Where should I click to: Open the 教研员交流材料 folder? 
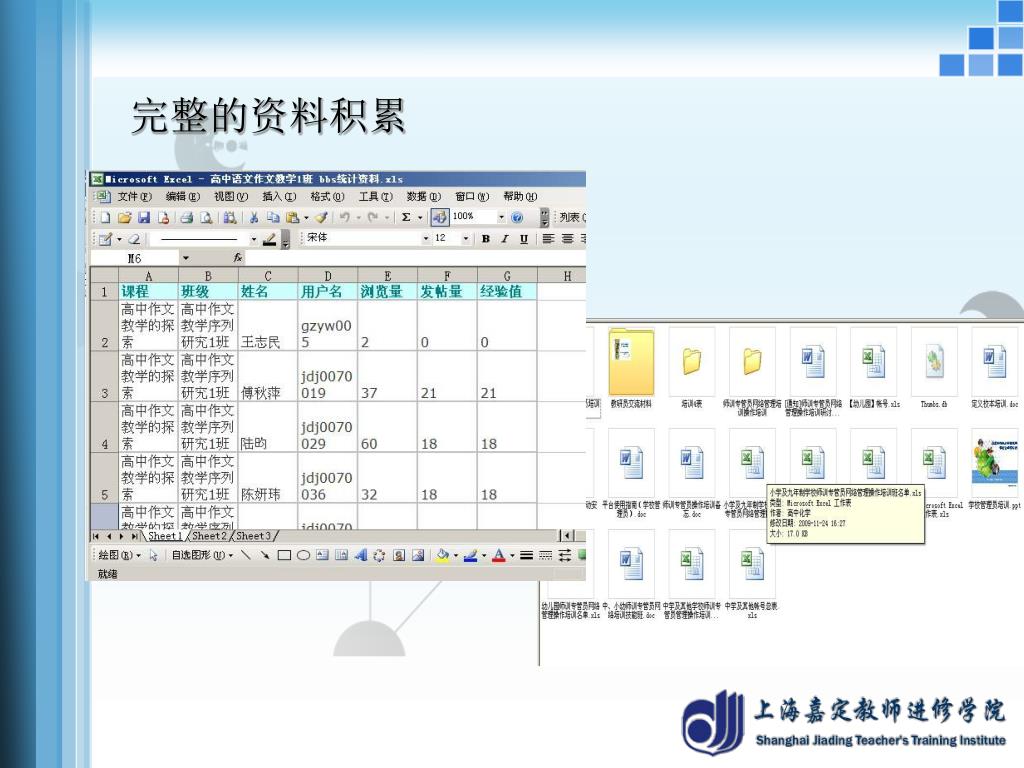click(631, 368)
